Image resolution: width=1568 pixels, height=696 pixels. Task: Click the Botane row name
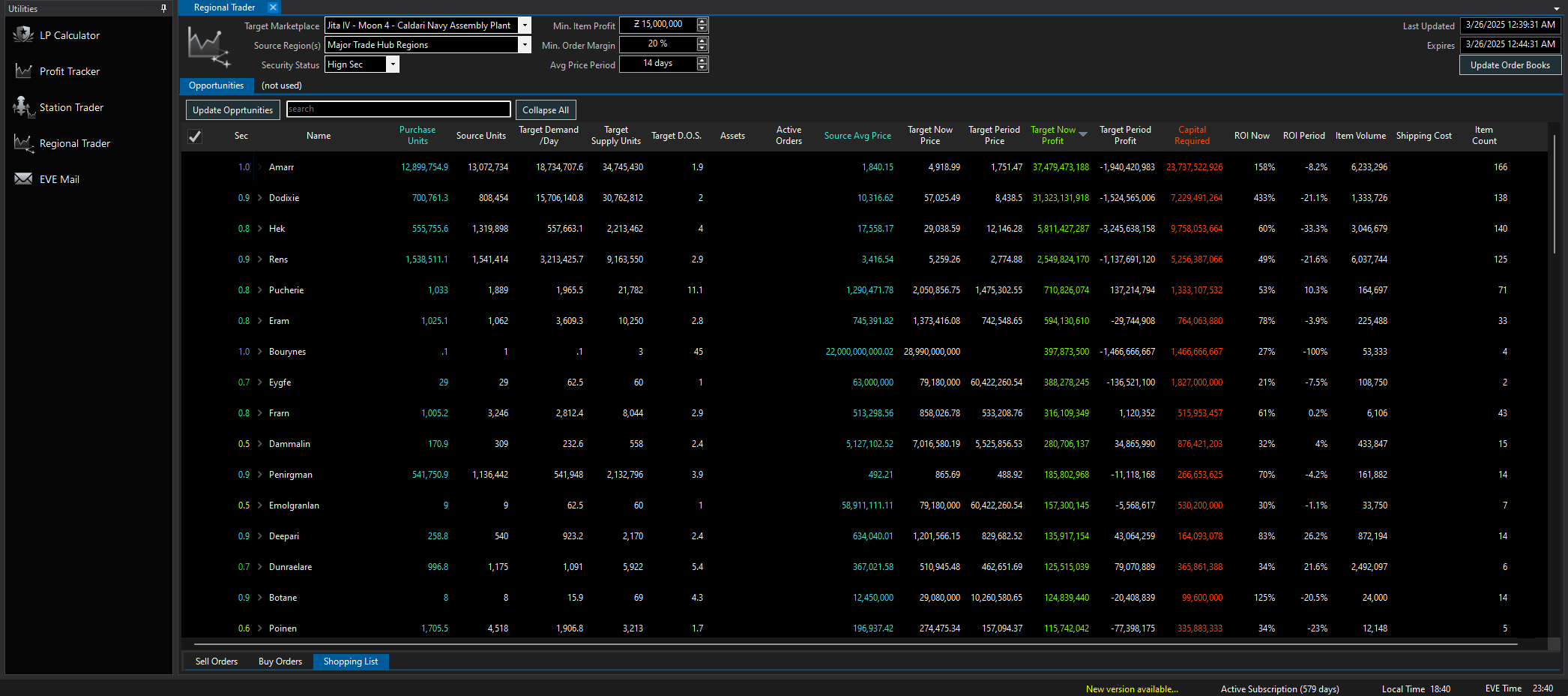[x=283, y=598]
